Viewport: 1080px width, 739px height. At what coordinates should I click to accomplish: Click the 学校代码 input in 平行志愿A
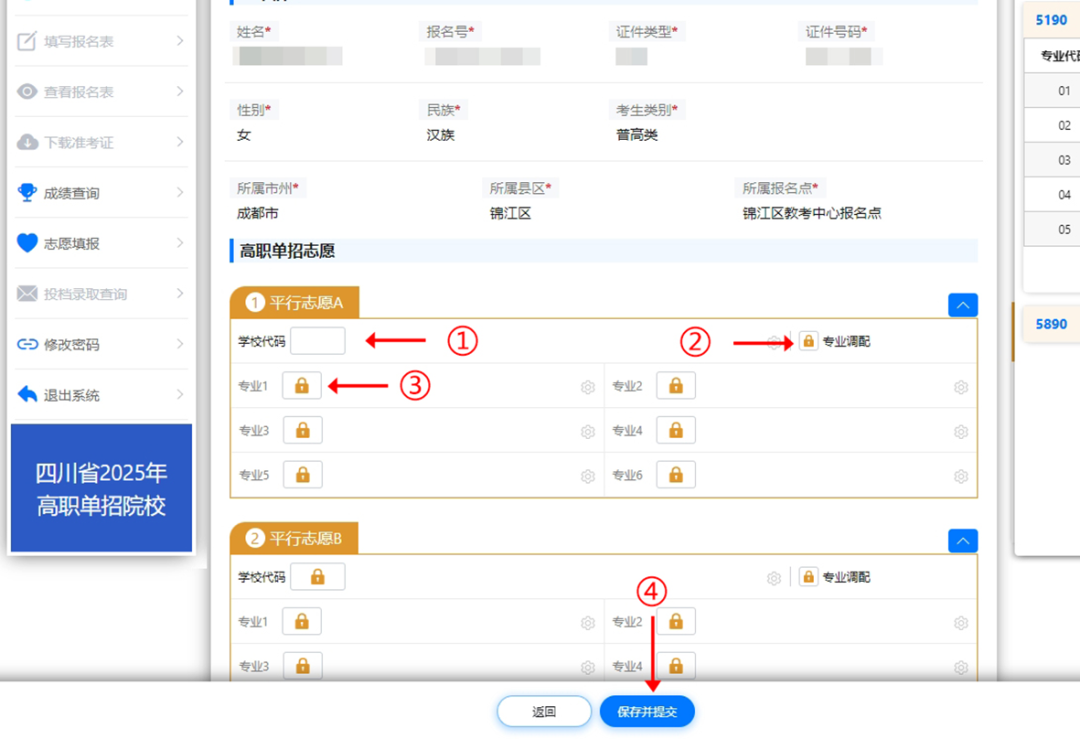click(318, 340)
